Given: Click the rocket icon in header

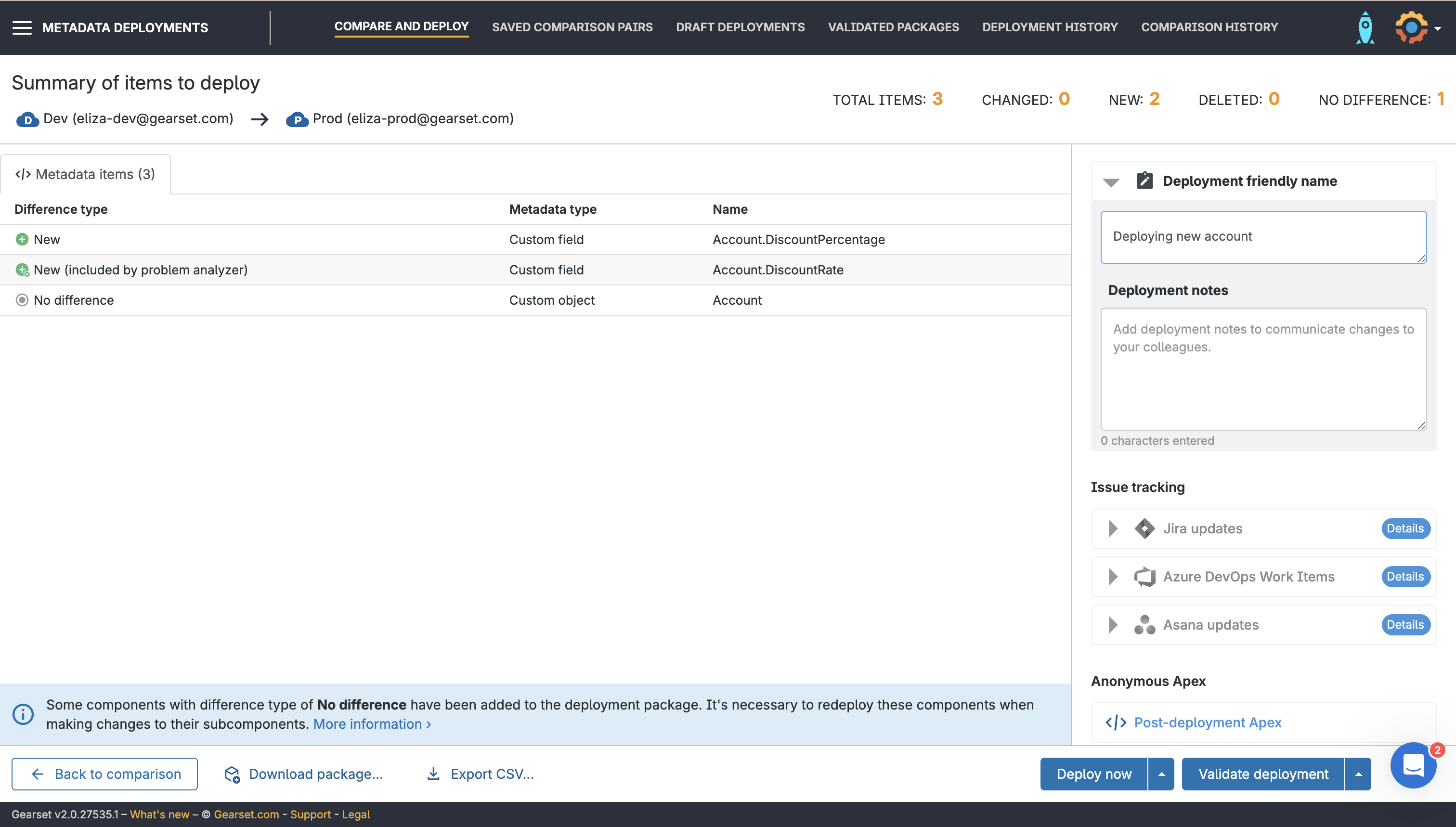Looking at the screenshot, I should (x=1365, y=27).
